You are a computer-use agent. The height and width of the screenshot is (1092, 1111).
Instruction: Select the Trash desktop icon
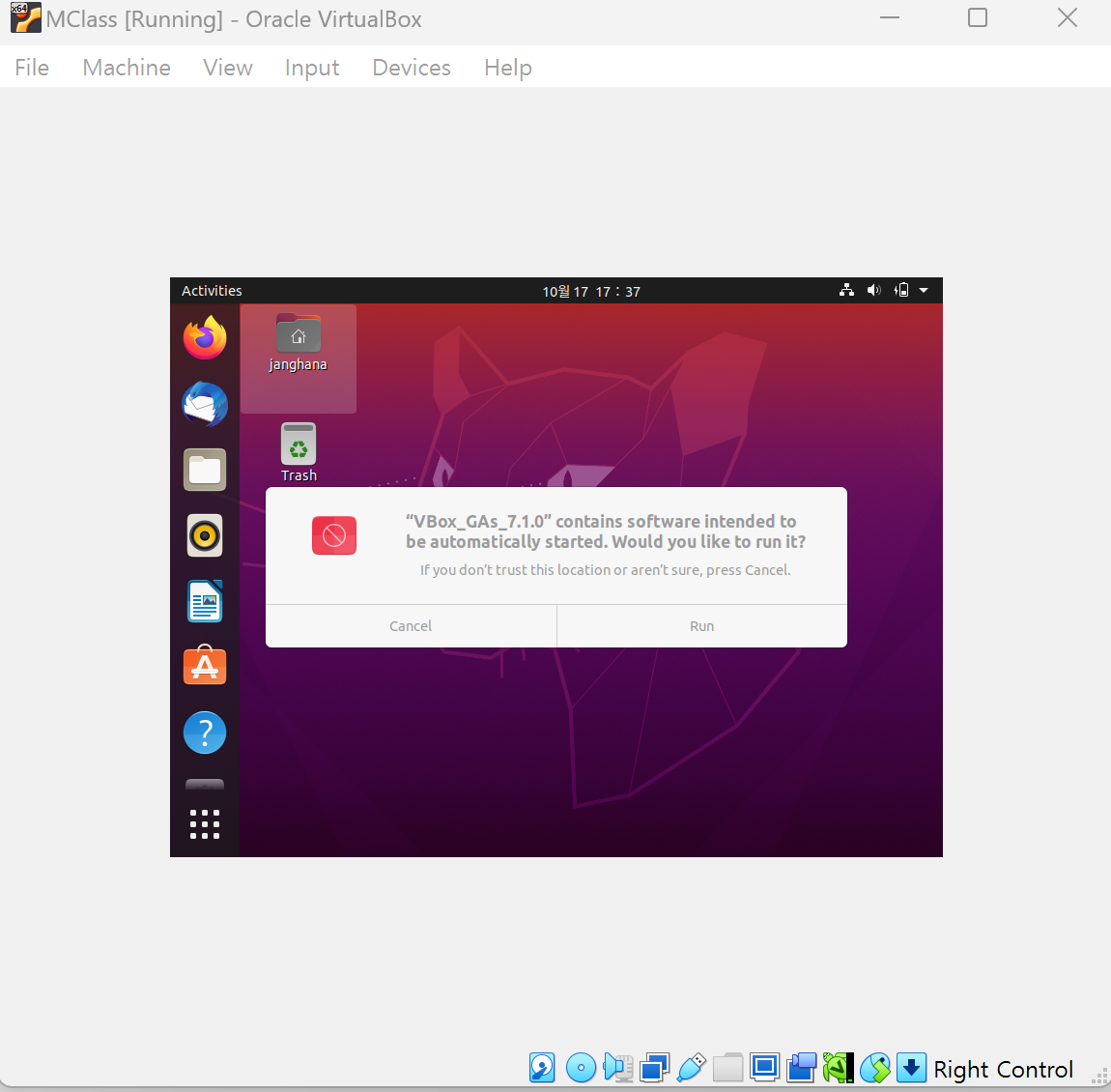[x=299, y=453]
